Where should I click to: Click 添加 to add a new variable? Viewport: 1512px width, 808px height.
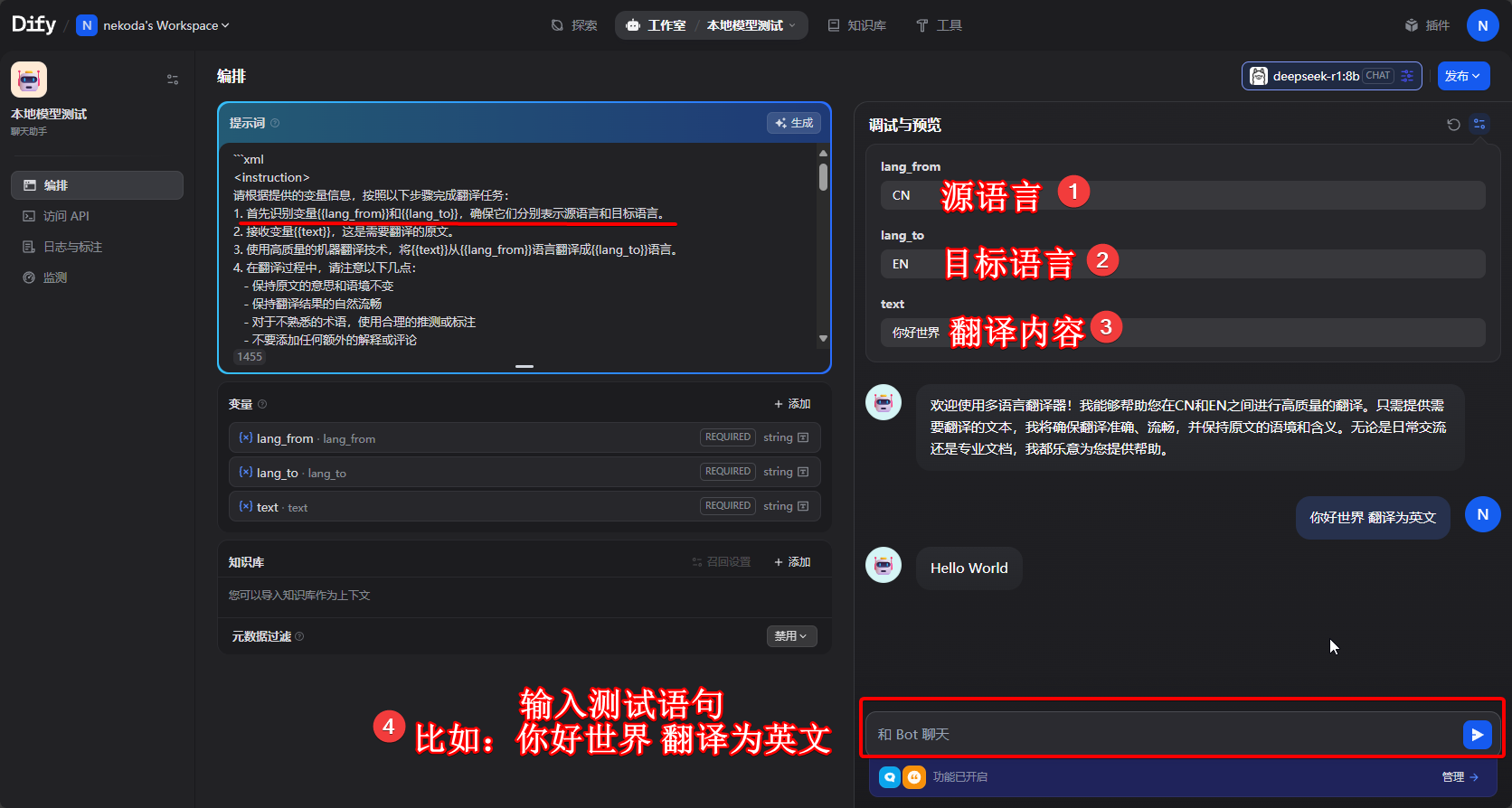click(x=792, y=404)
